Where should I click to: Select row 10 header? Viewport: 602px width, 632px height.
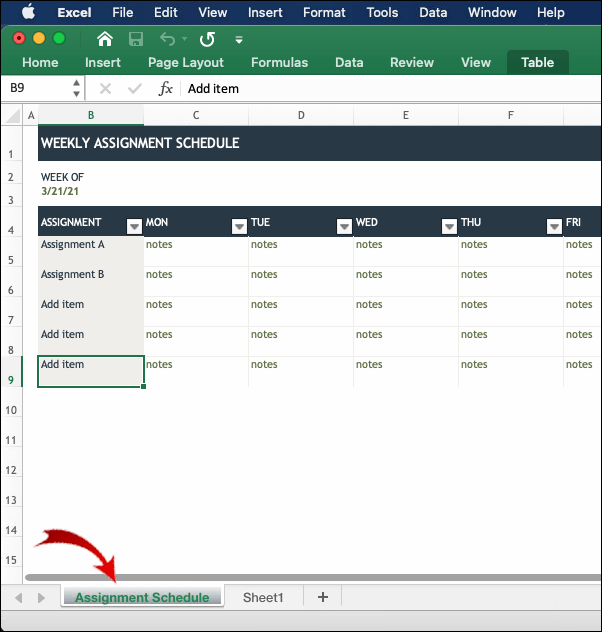pyautogui.click(x=11, y=402)
